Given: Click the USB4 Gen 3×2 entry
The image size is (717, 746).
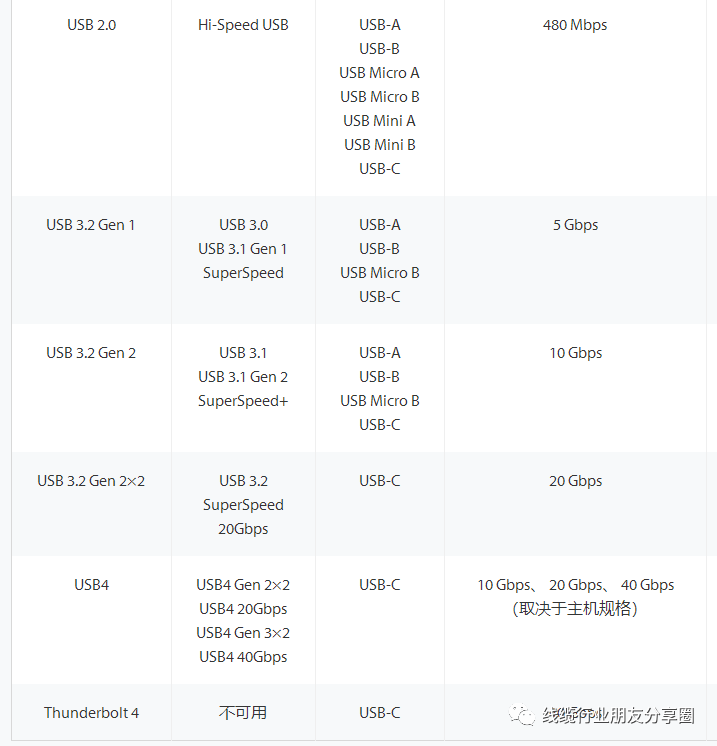Looking at the screenshot, I should [x=243, y=632].
